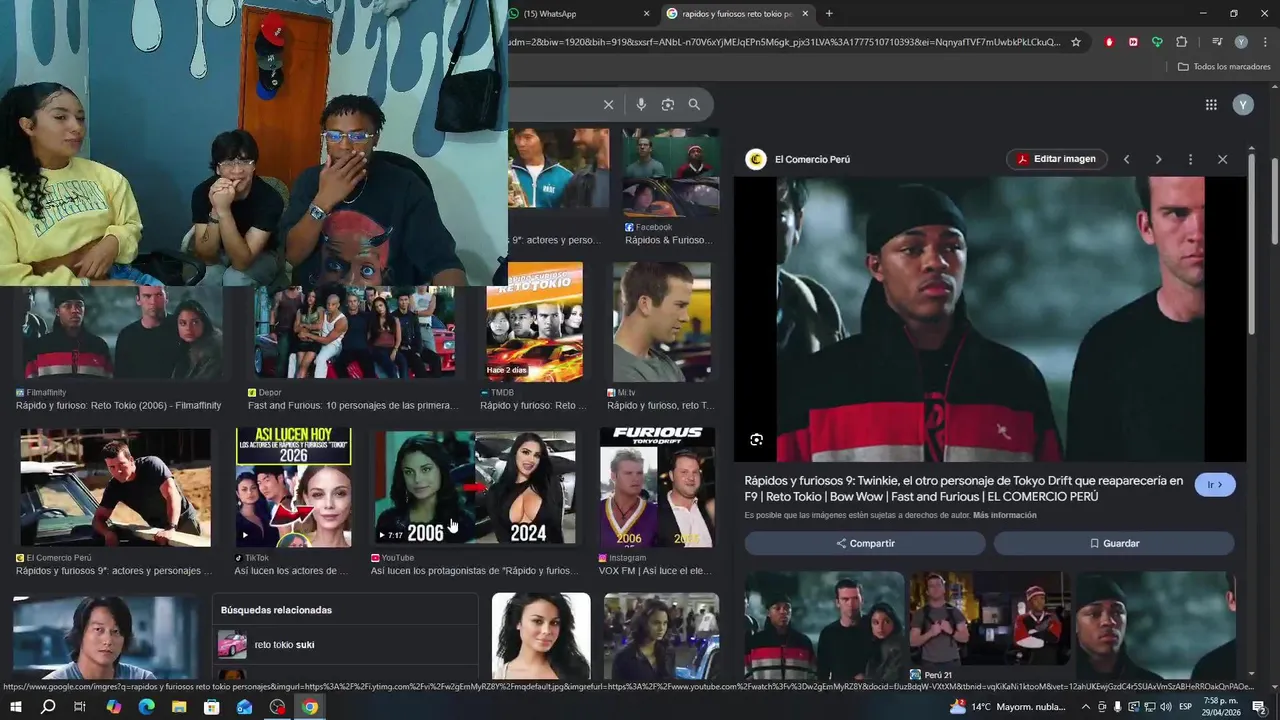Go to previous image in preview panel
This screenshot has height=720, width=1280.
click(x=1126, y=159)
